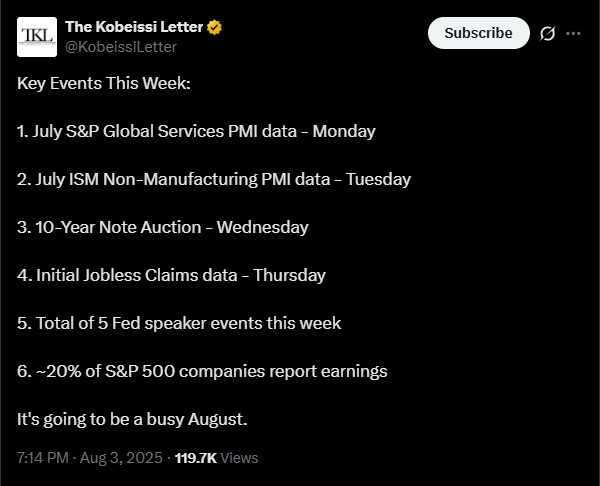The width and height of the screenshot is (600, 486).
Task: Click the S&P Global Services PMI line
Action: [x=196, y=131]
